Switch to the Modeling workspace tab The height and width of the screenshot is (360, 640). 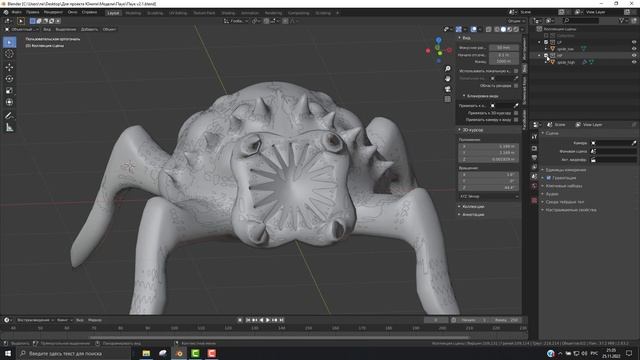click(133, 13)
